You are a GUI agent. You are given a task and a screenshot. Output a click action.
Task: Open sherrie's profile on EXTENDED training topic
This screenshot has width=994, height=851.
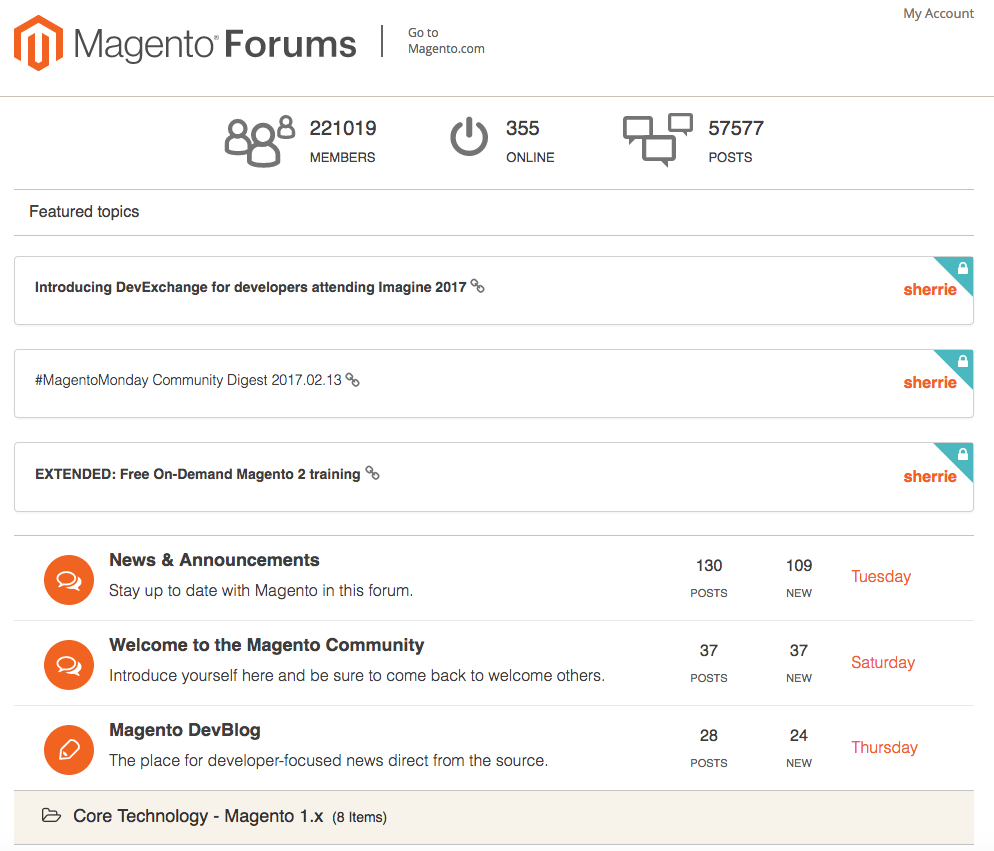tap(930, 477)
